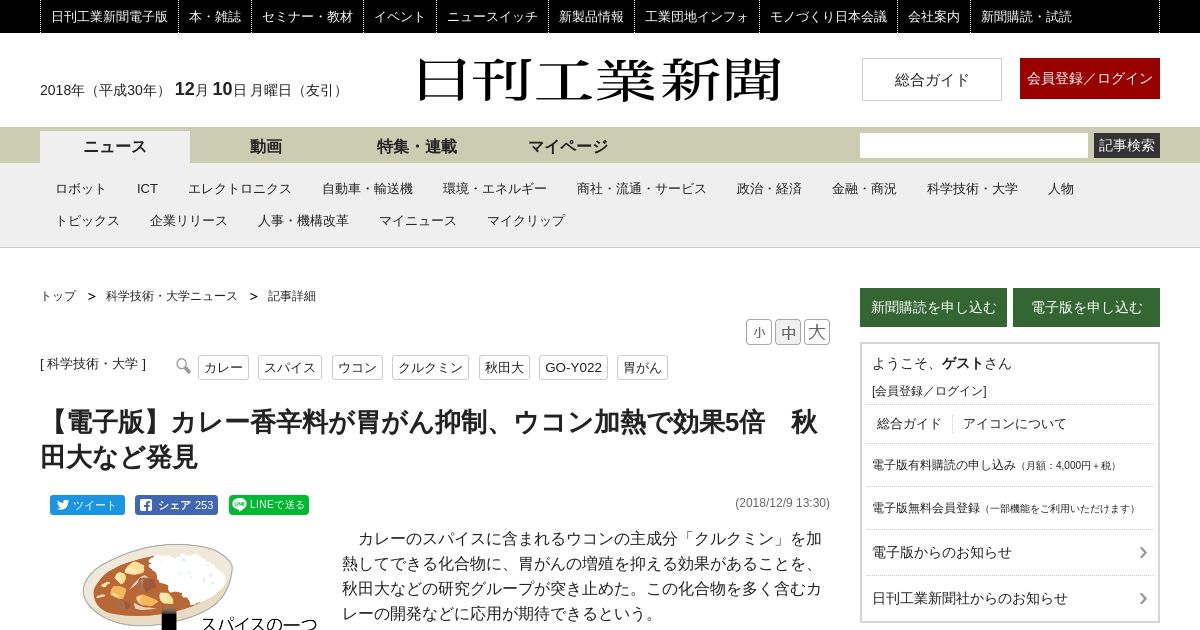Open 電子版無料会員登録 link
The image size is (1200, 630).
click(1005, 508)
